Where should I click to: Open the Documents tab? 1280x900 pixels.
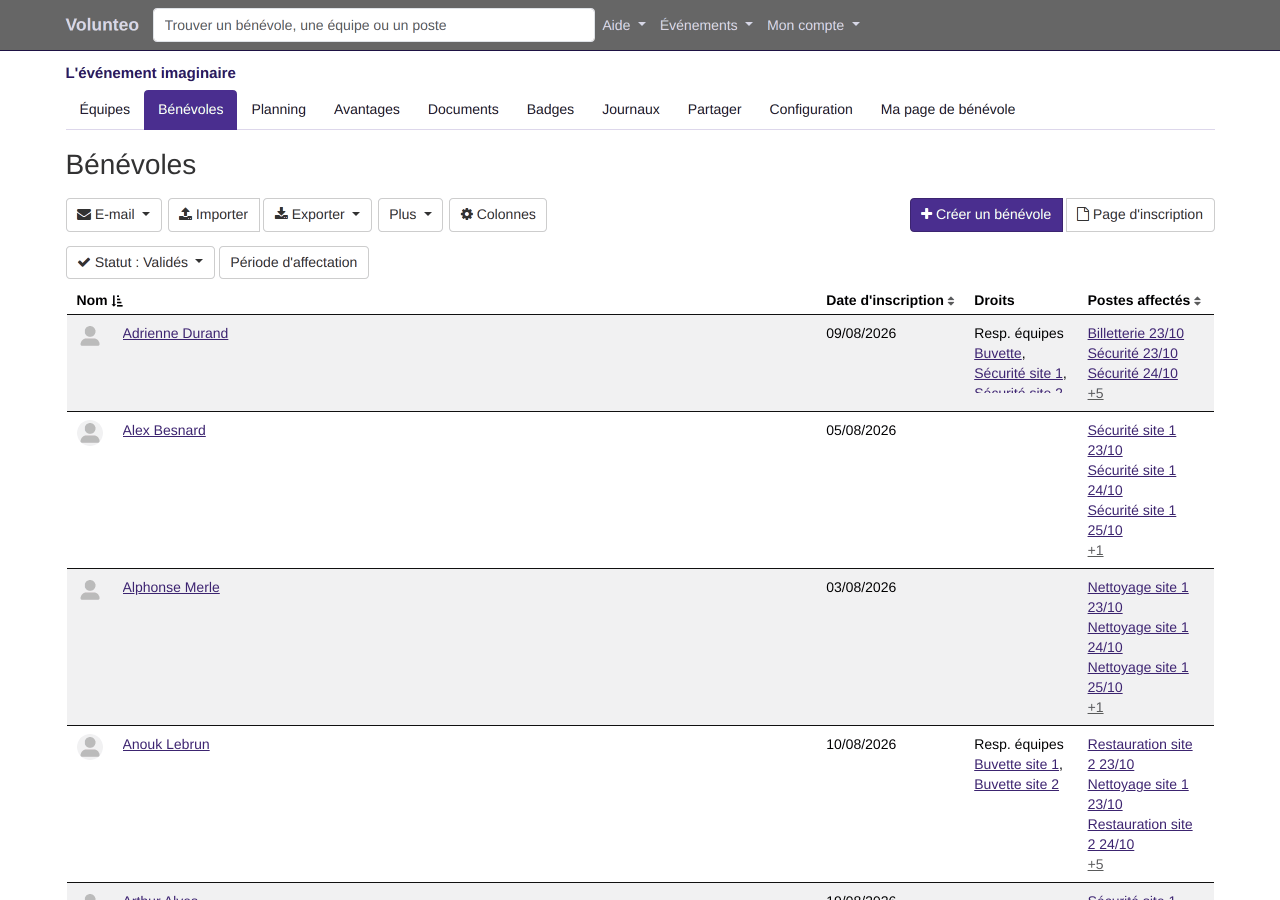[463, 110]
